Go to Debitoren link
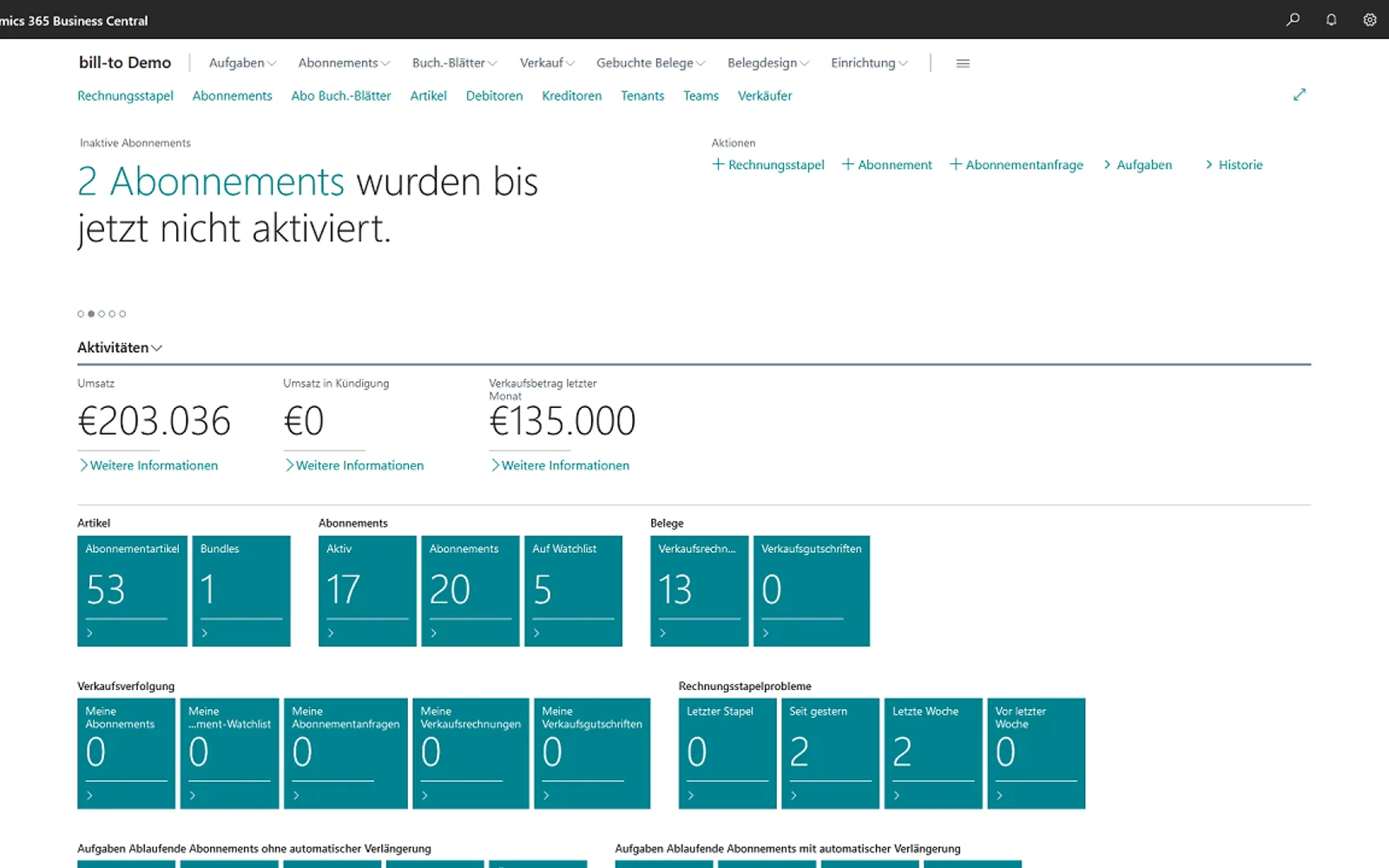Screen dimensions: 1389x868 pos(494,95)
